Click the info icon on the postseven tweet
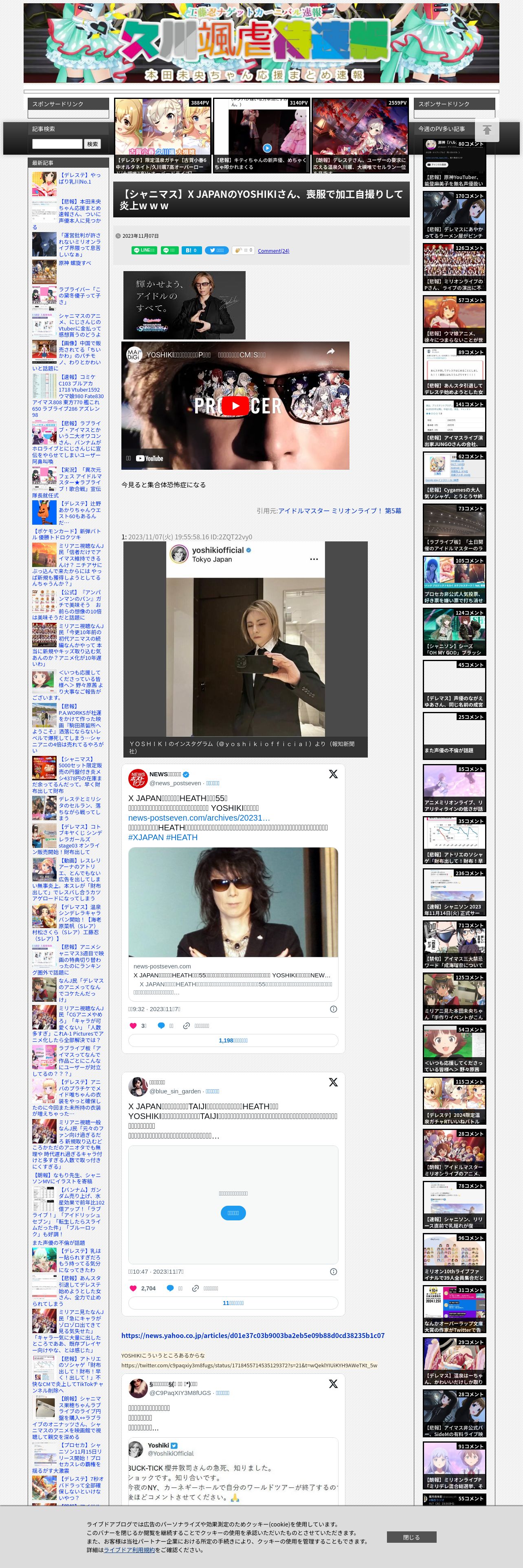This screenshot has width=523, height=1568. coord(333,1009)
